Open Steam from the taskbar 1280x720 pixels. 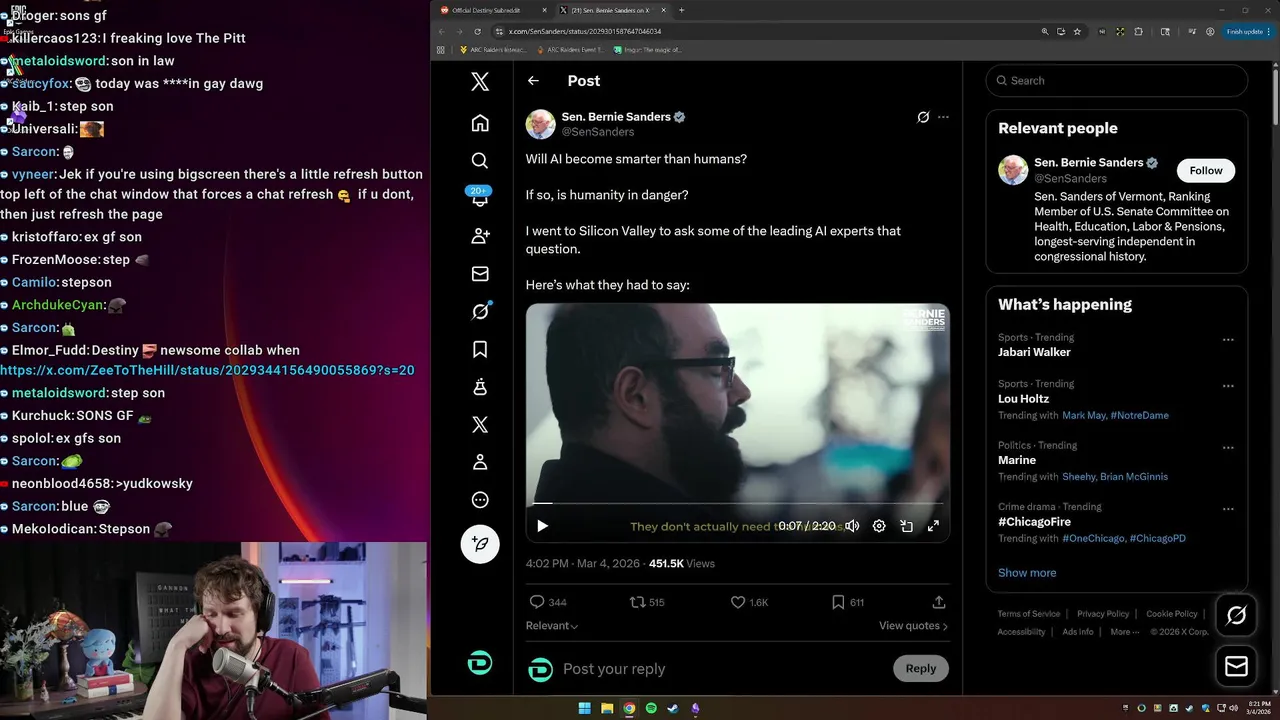673,708
